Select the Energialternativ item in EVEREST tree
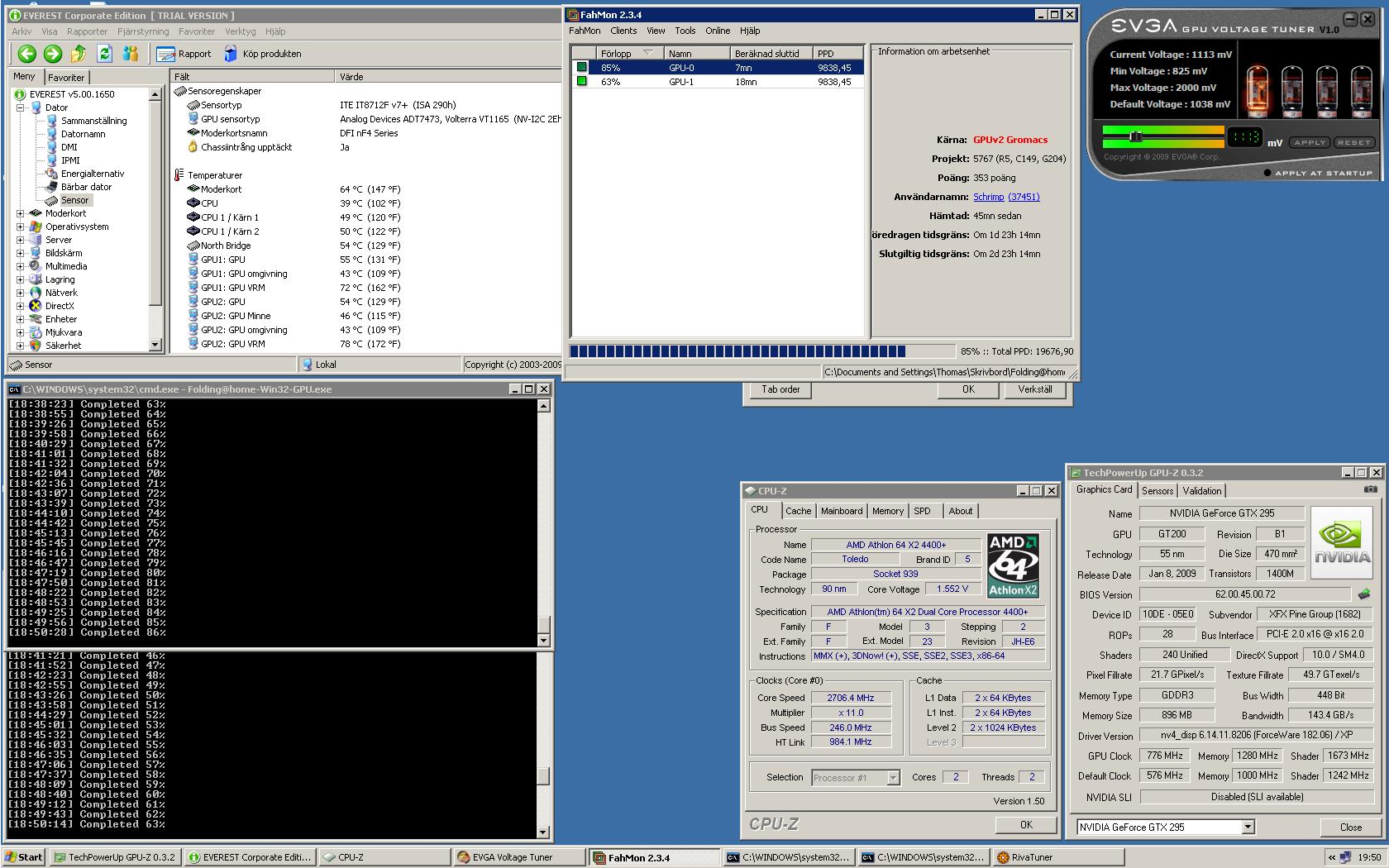Image resolution: width=1389 pixels, height=868 pixels. [x=93, y=174]
